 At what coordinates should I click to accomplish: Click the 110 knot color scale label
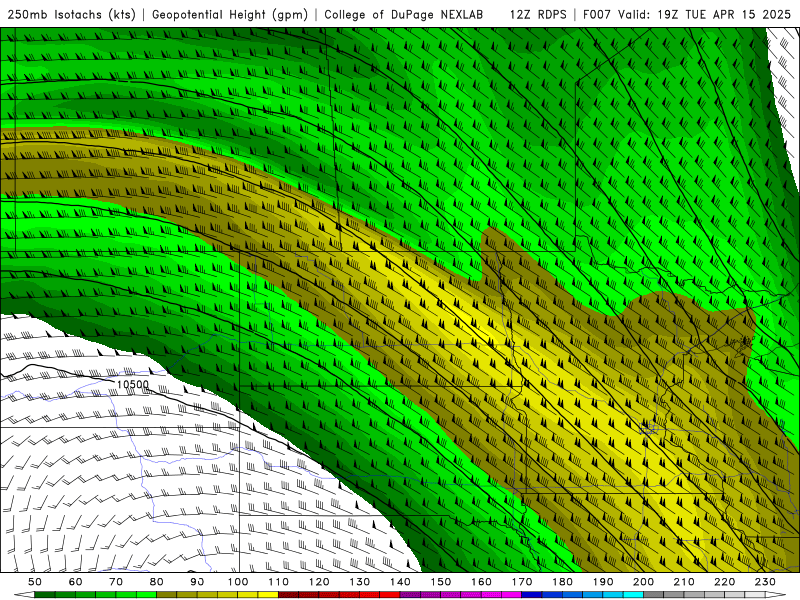(x=279, y=582)
